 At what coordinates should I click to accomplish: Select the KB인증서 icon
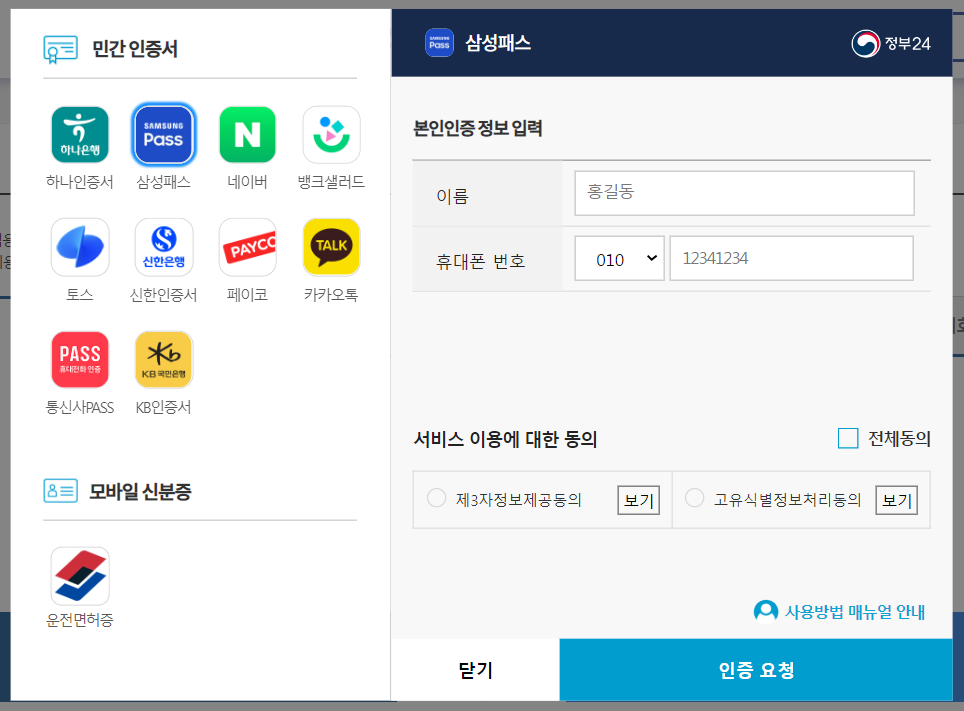tap(163, 358)
